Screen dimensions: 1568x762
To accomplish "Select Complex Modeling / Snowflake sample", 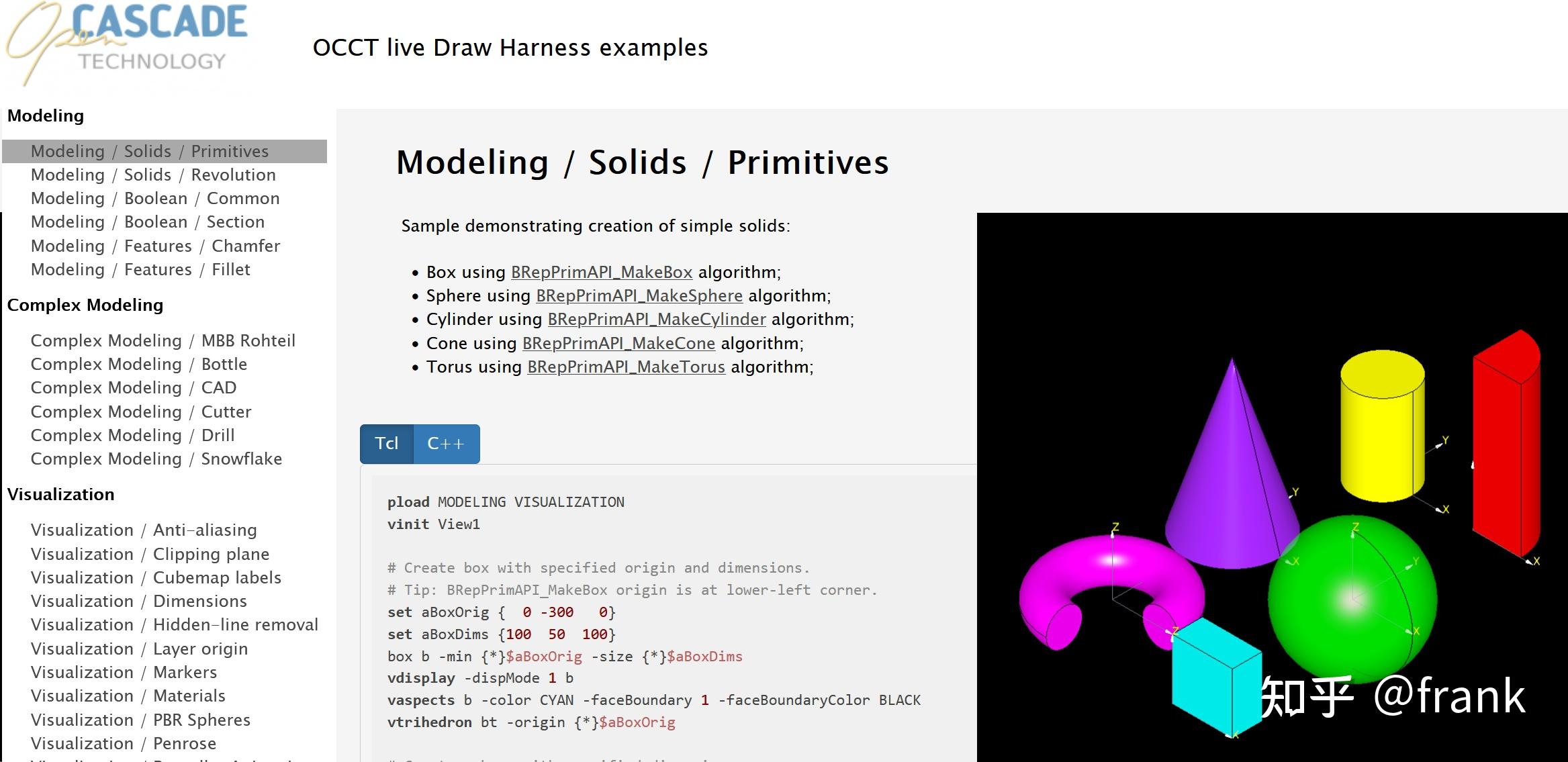I will tap(156, 459).
